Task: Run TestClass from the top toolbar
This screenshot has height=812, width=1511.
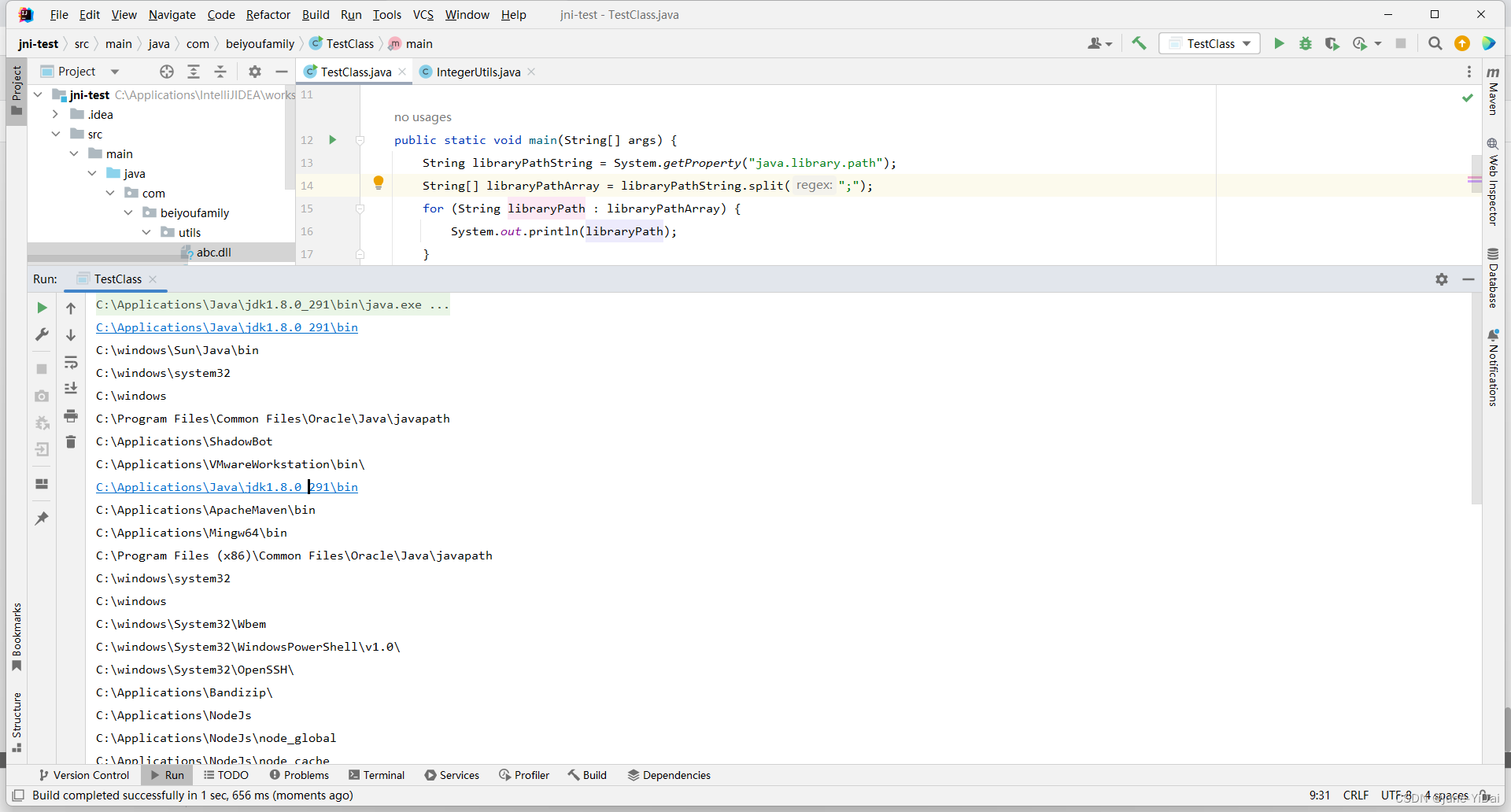Action: (x=1279, y=43)
